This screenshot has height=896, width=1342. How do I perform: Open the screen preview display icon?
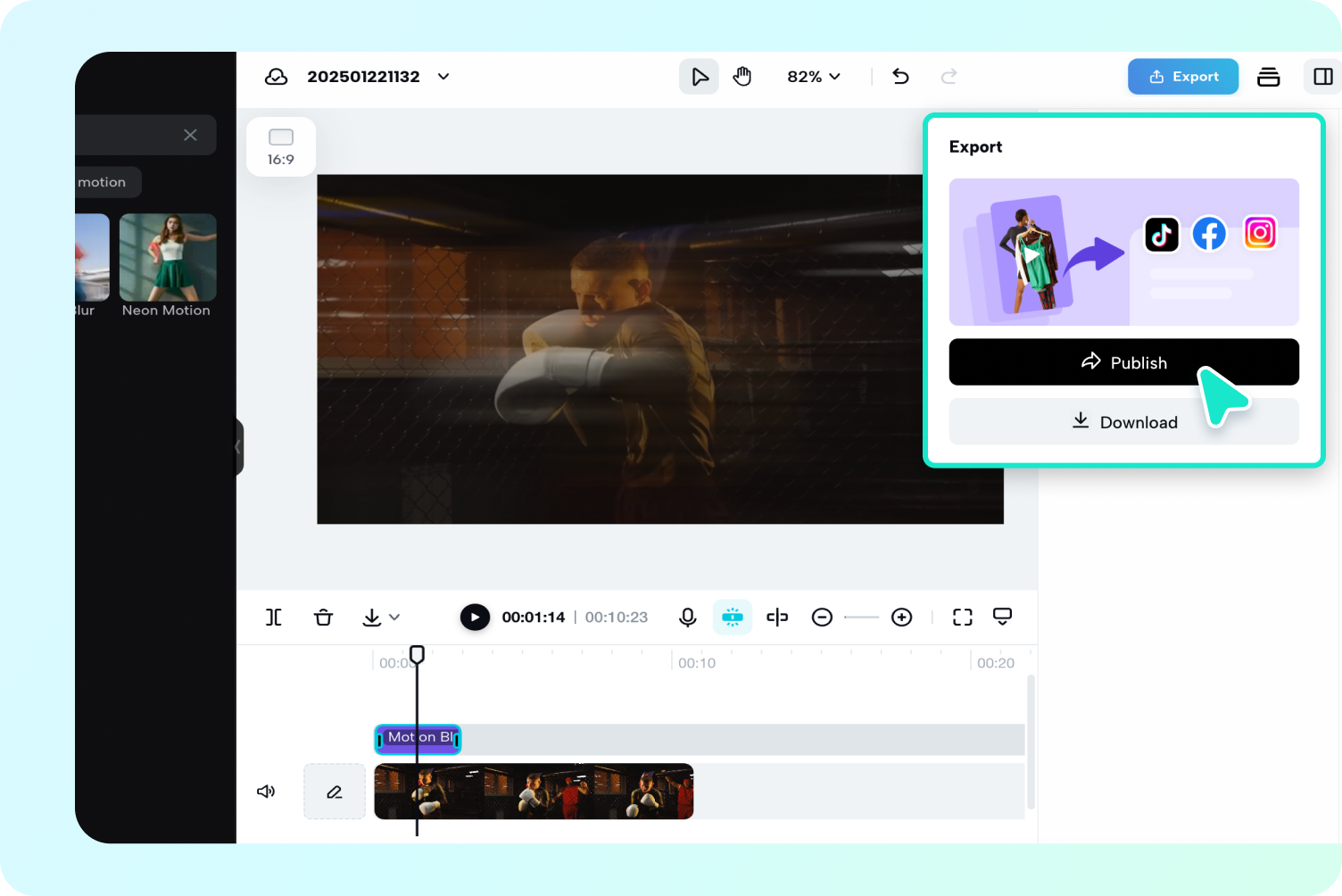(x=1002, y=617)
